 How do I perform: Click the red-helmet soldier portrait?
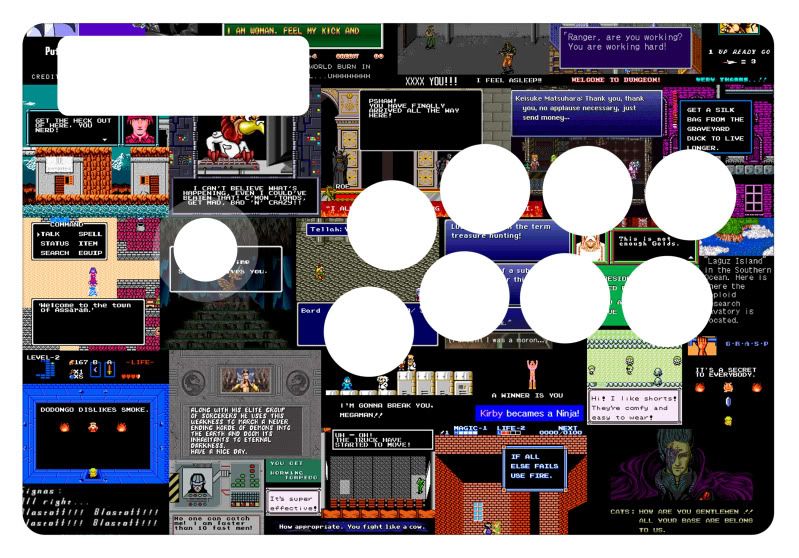click(139, 129)
